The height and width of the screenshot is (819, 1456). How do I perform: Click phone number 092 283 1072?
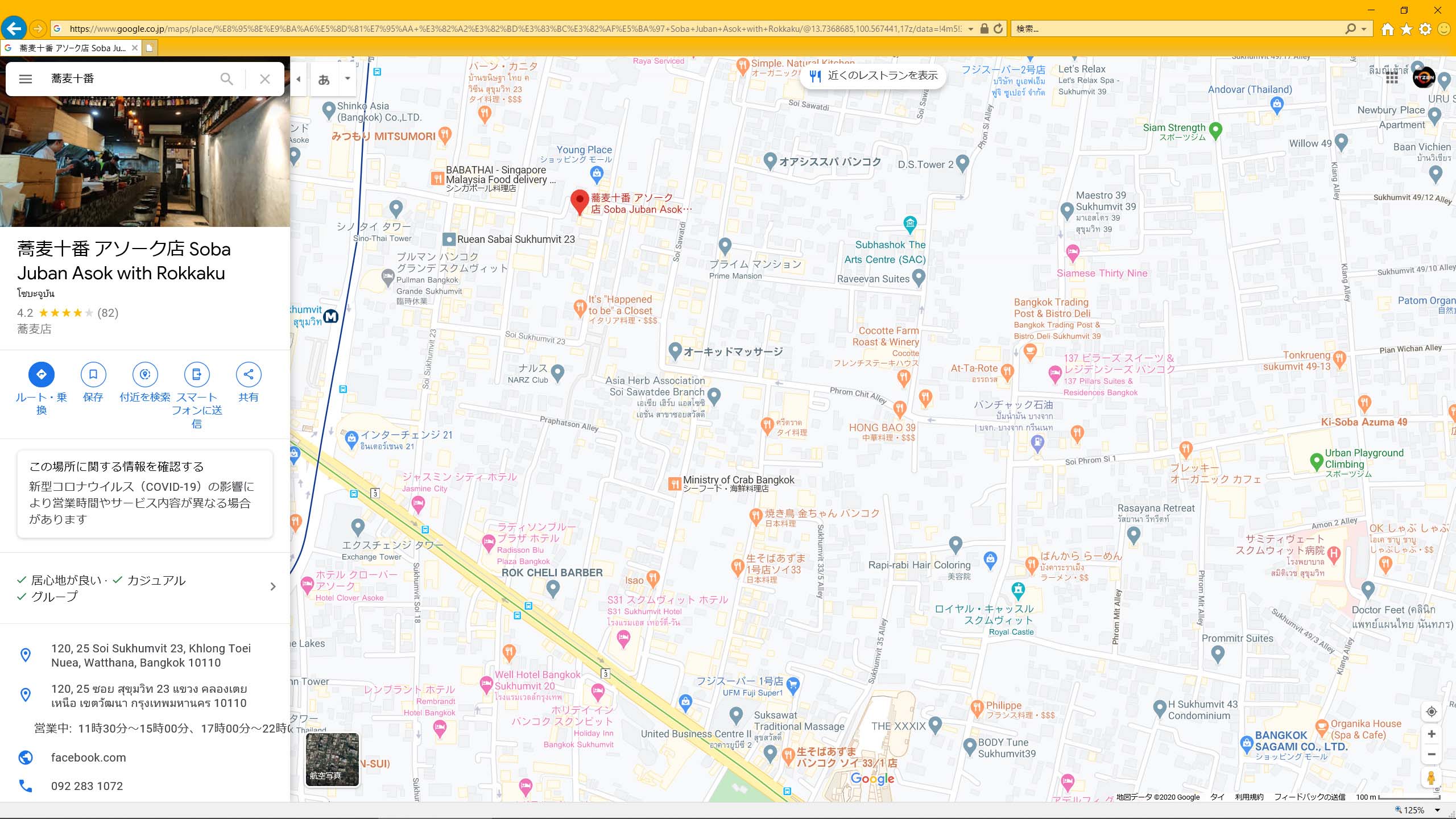(x=86, y=786)
